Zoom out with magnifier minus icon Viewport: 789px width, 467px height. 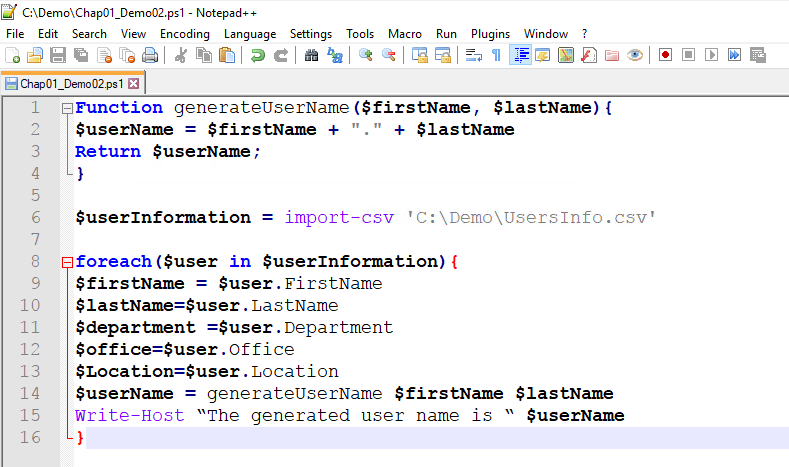[388, 55]
